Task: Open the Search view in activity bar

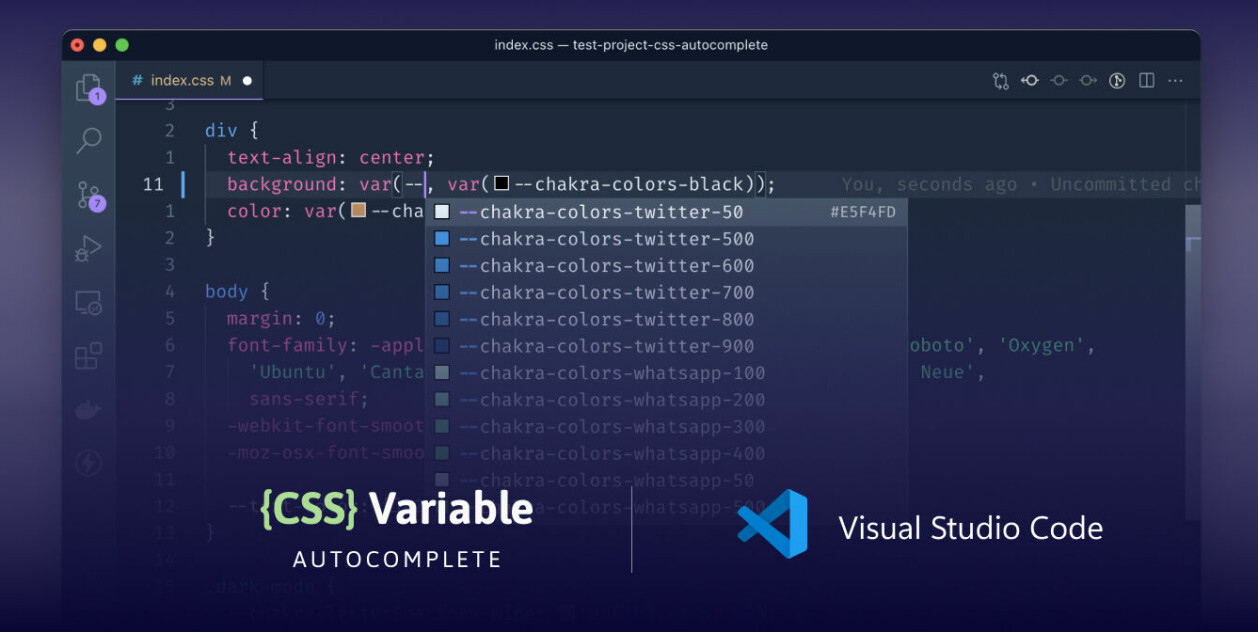Action: (89, 141)
